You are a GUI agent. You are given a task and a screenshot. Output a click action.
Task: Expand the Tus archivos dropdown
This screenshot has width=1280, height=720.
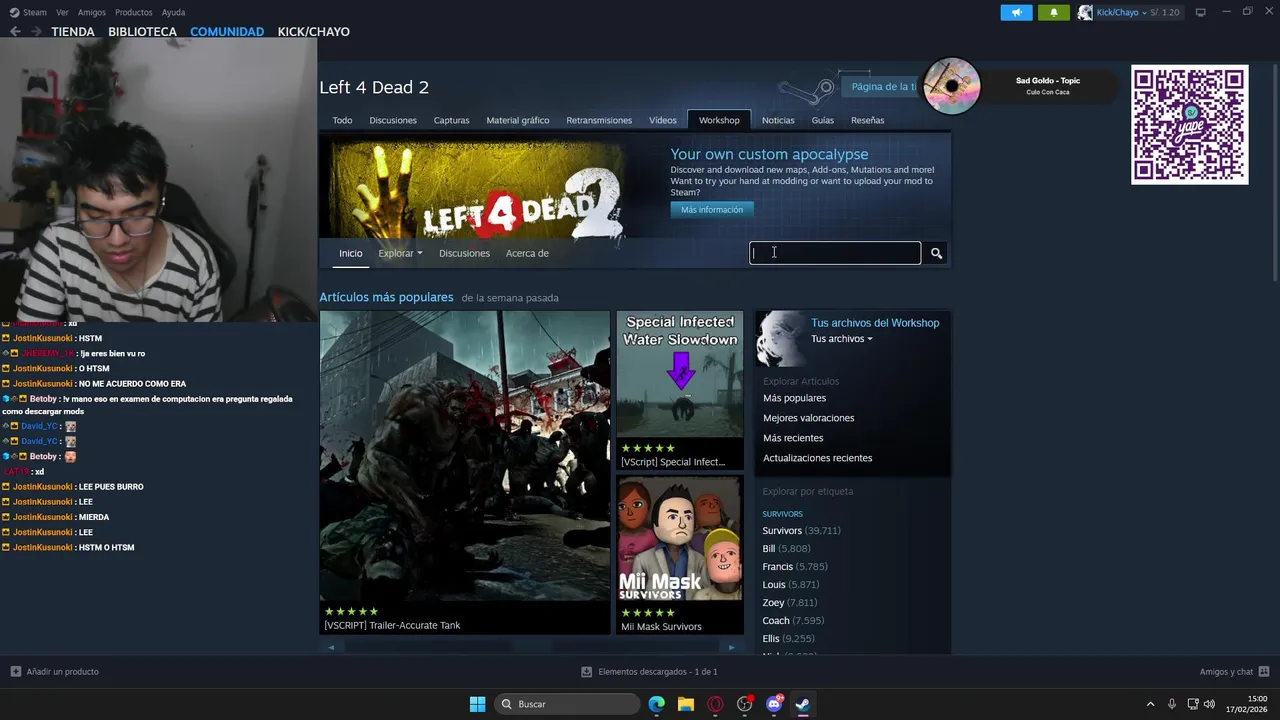click(x=841, y=339)
